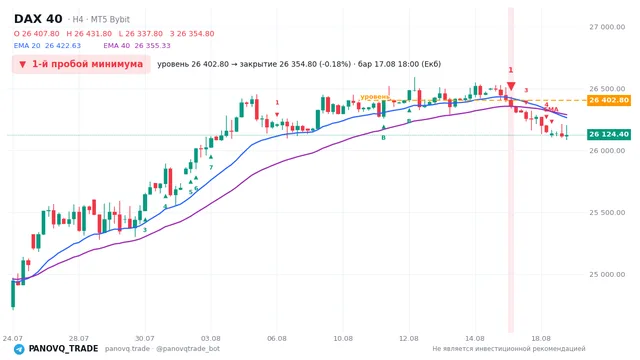The height and width of the screenshot is (360, 640).
Task: Click the green '7' signal marker
Action: click(x=211, y=167)
